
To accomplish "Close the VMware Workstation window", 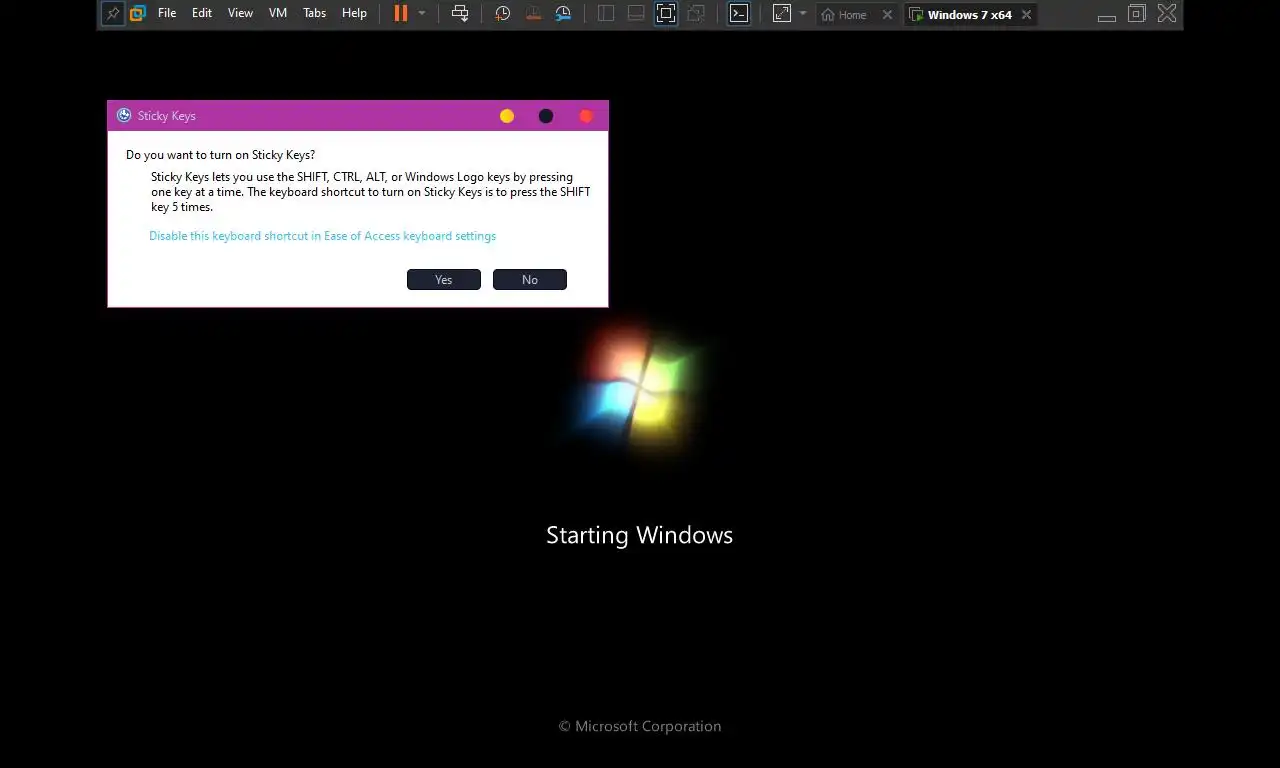I will pos(1167,14).
